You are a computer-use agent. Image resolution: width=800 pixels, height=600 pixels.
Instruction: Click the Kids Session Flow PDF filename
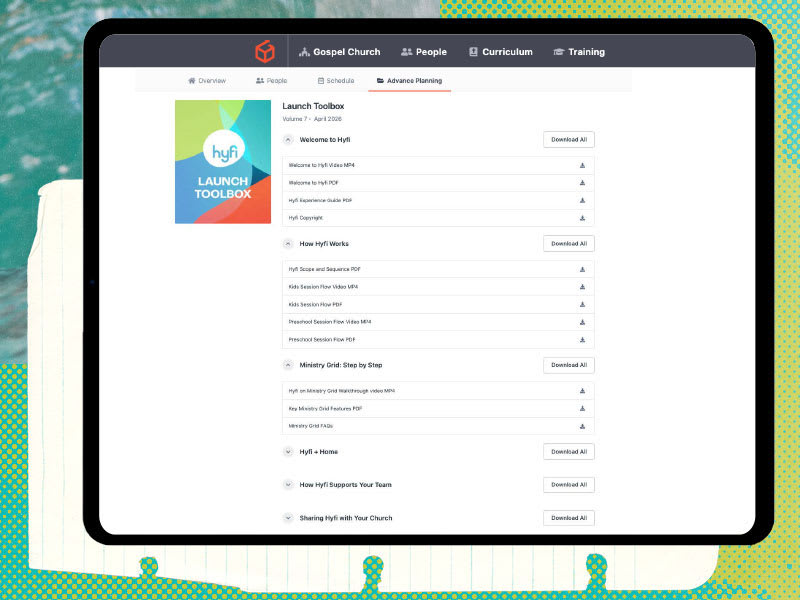[315, 305]
